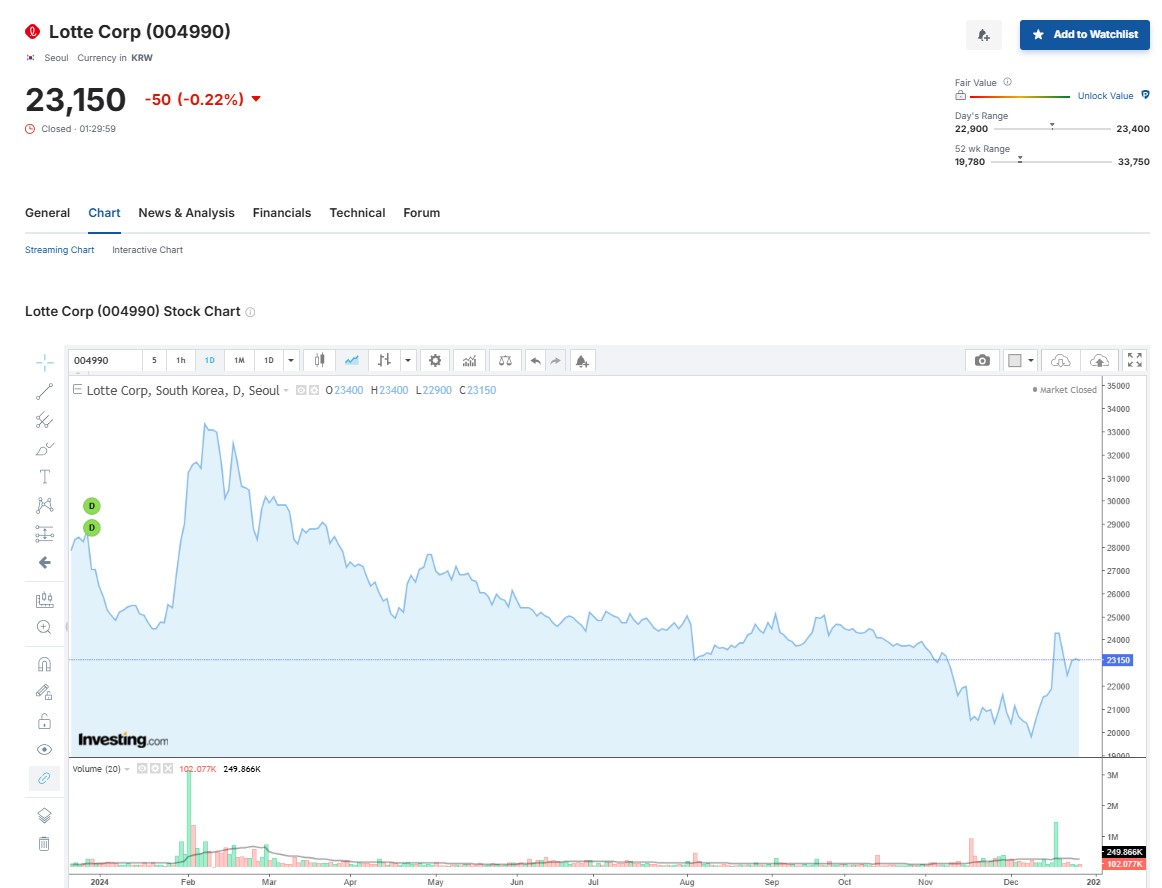Toggle drawing sync link icon
The height and width of the screenshot is (888, 1162).
click(x=44, y=778)
